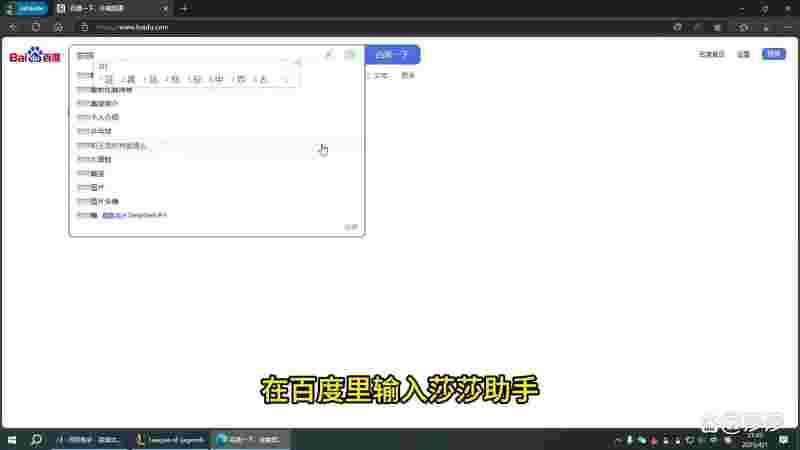Image resolution: width=800 pixels, height=450 pixels.
Task: Open the browser hamburger menu
Action: [787, 27]
